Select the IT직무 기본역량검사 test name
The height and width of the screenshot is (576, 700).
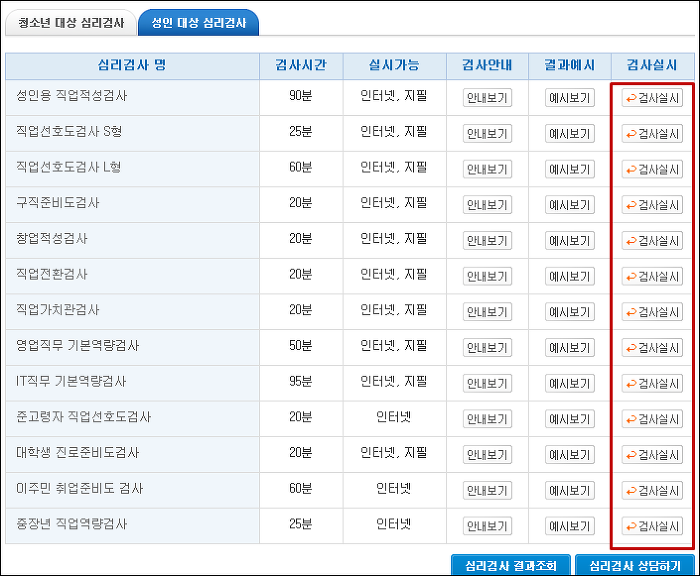71,381
